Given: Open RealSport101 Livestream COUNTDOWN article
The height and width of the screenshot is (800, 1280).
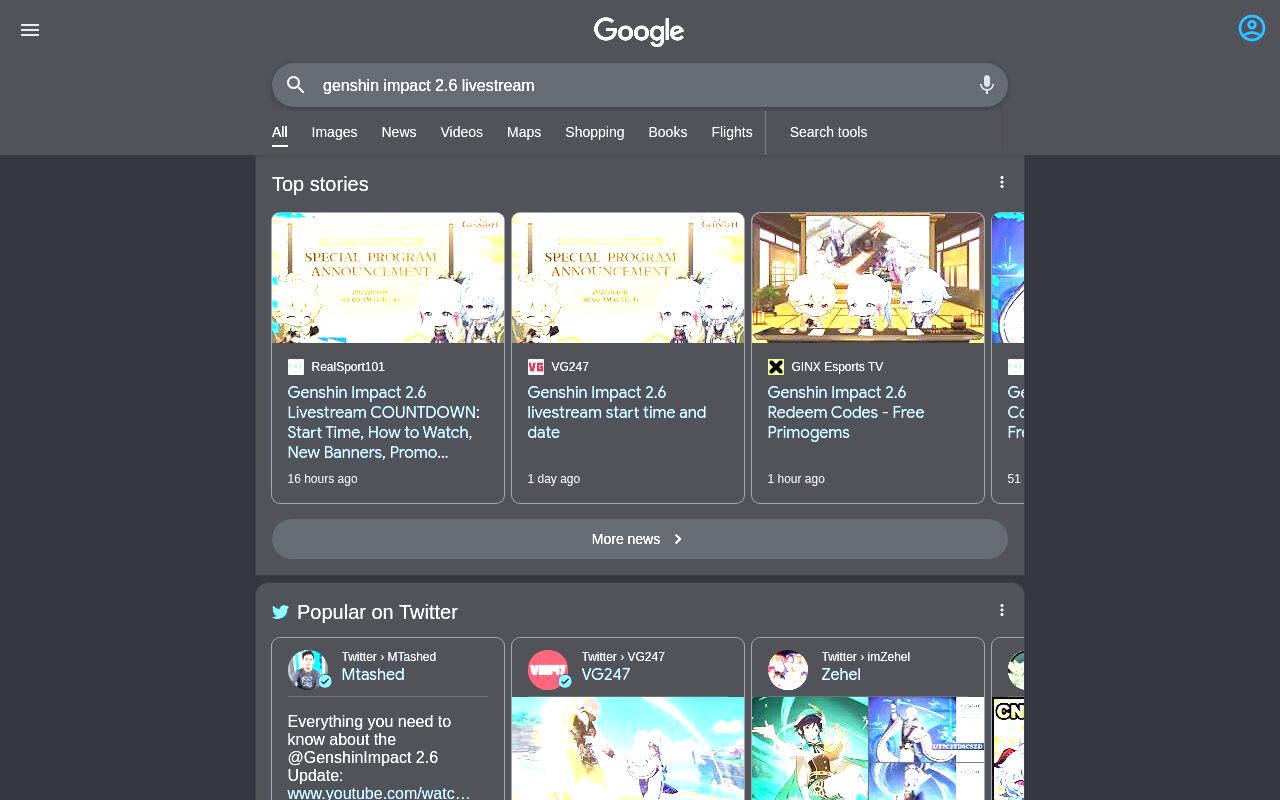Looking at the screenshot, I should pos(386,422).
